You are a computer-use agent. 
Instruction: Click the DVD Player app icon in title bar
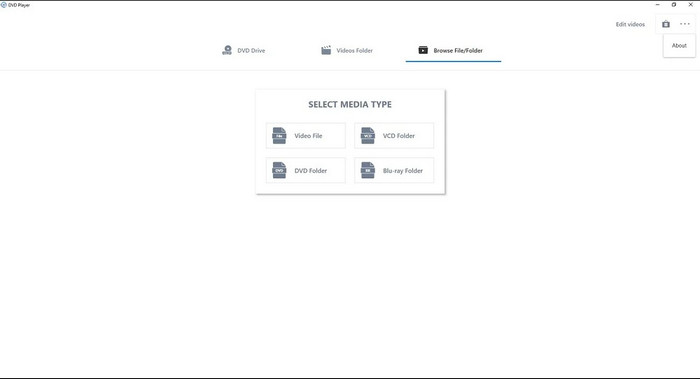click(x=4, y=5)
